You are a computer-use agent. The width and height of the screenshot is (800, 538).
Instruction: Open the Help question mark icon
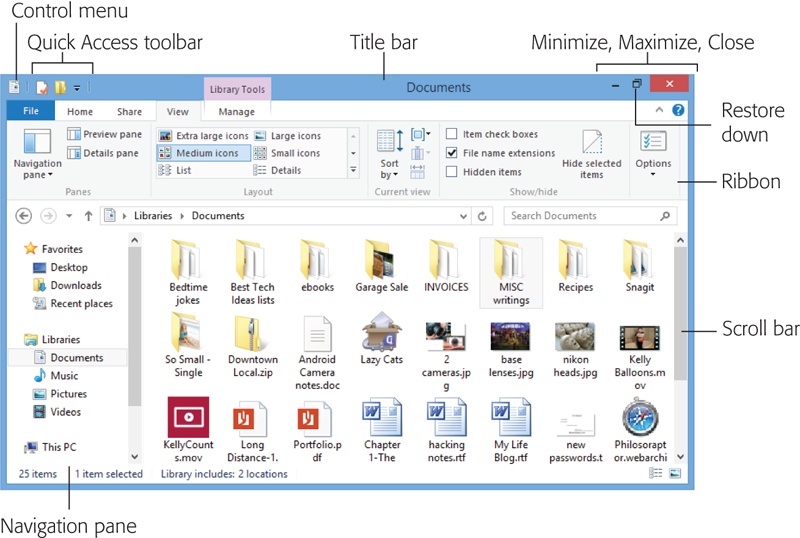click(678, 110)
